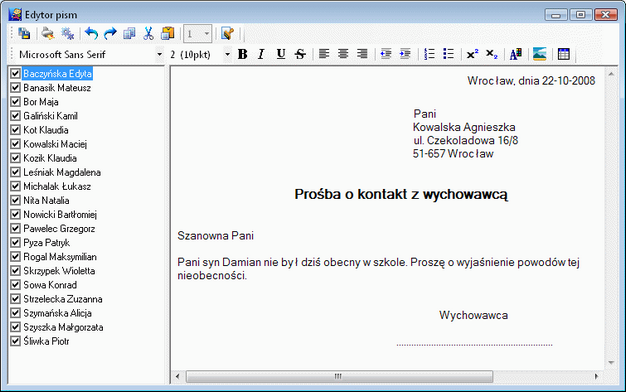Screen dimensions: 626x392
Task: Click the vertical scroll down arrow
Action: [x=611, y=363]
